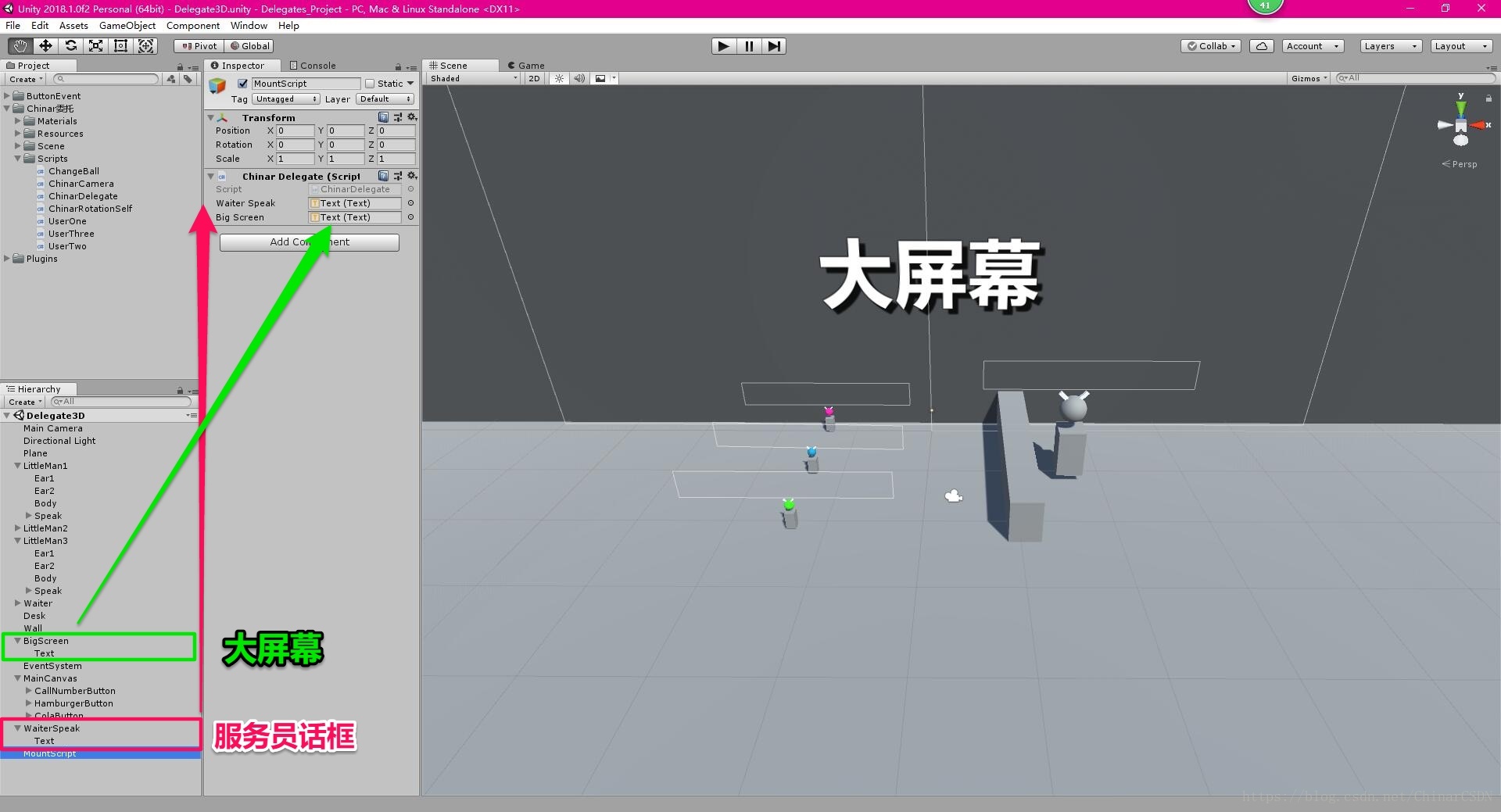Viewport: 1501px width, 812px height.
Task: Toggle scene audio icon
Action: coord(579,78)
